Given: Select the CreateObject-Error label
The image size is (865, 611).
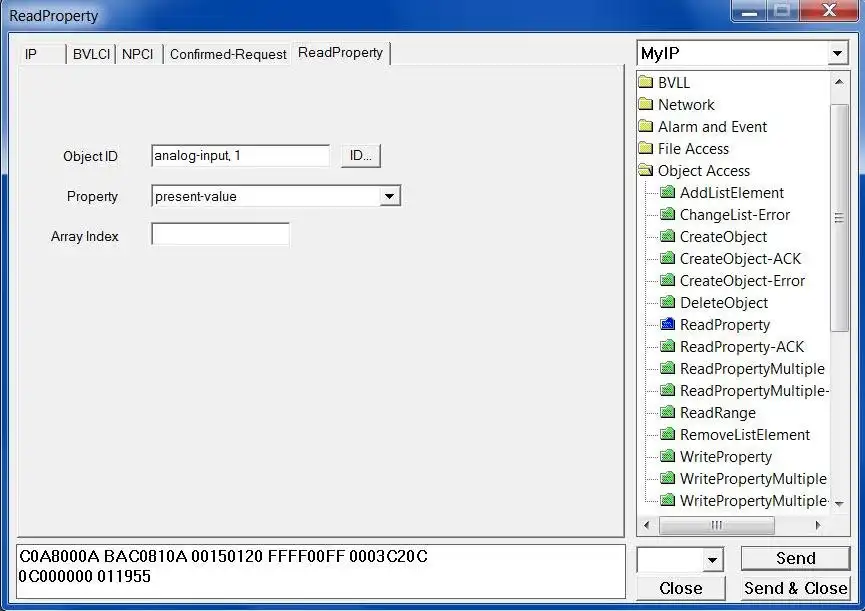Looking at the screenshot, I should pos(743,281).
